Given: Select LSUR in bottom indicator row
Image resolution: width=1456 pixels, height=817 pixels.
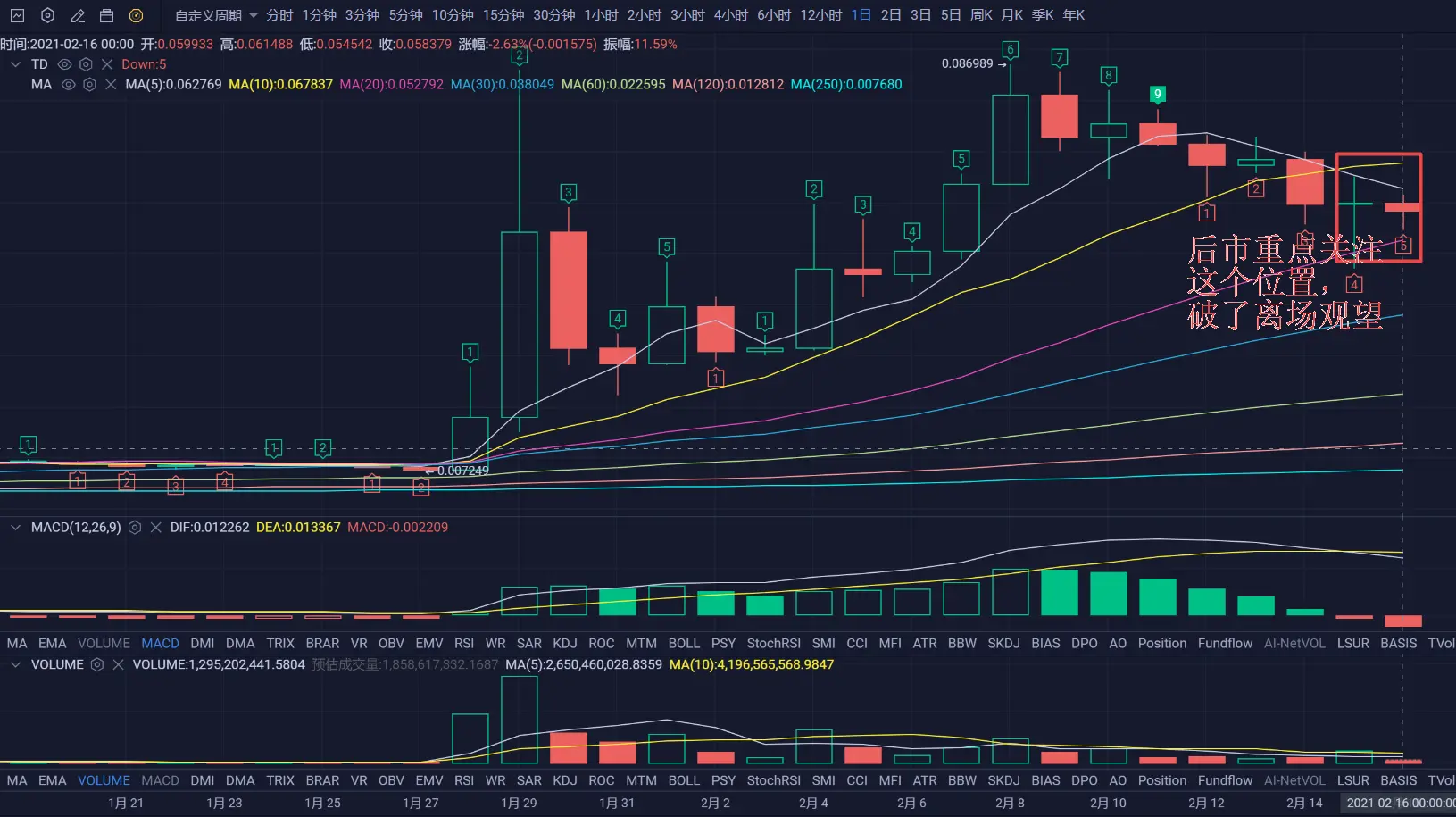Looking at the screenshot, I should (1353, 781).
